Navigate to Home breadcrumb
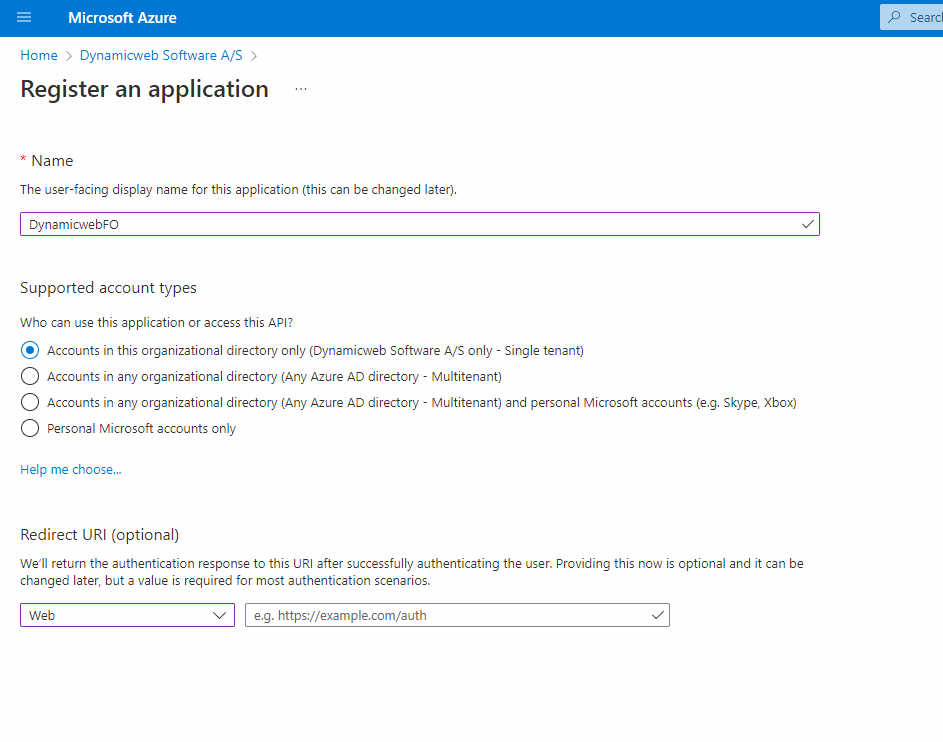This screenshot has height=742, width=943. click(39, 56)
